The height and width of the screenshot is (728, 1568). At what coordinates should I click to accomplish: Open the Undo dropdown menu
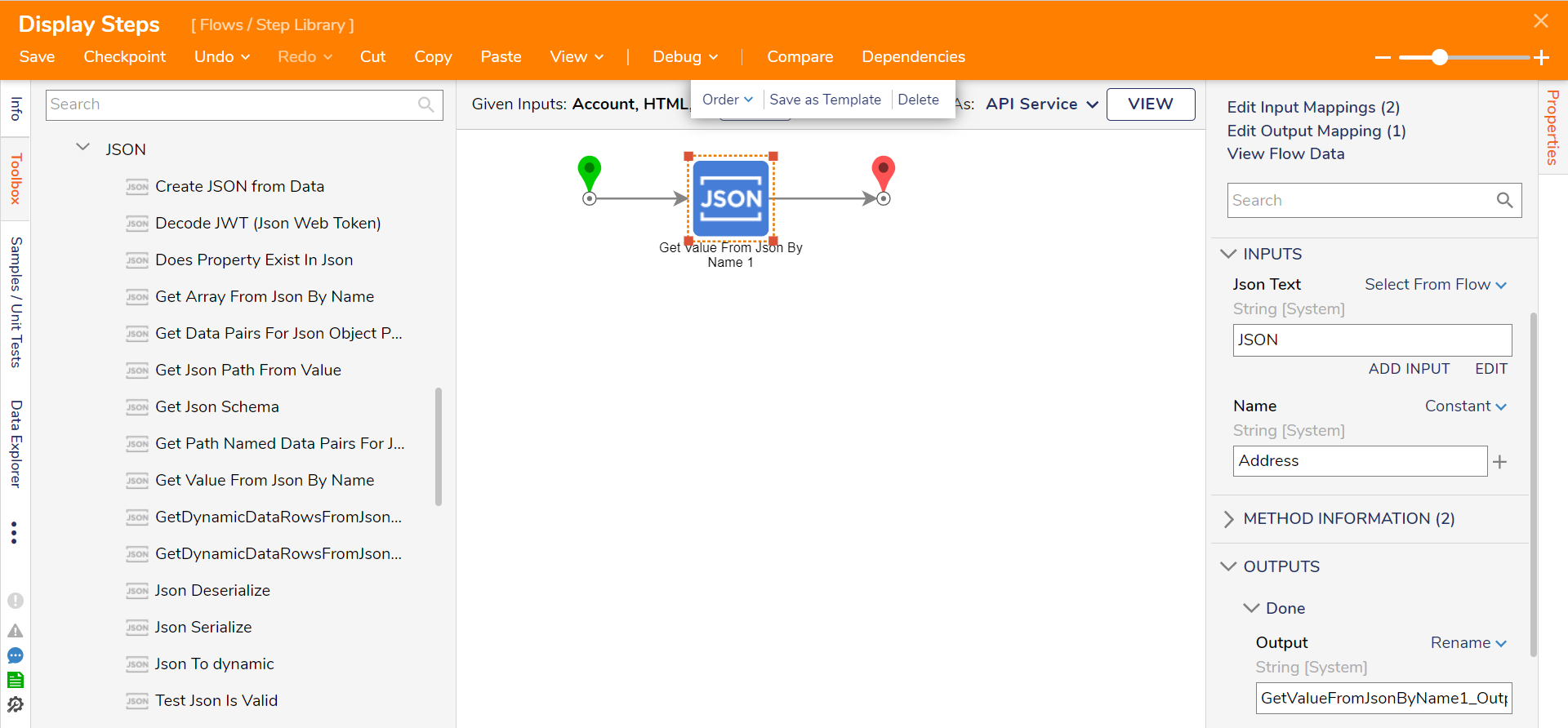(222, 57)
